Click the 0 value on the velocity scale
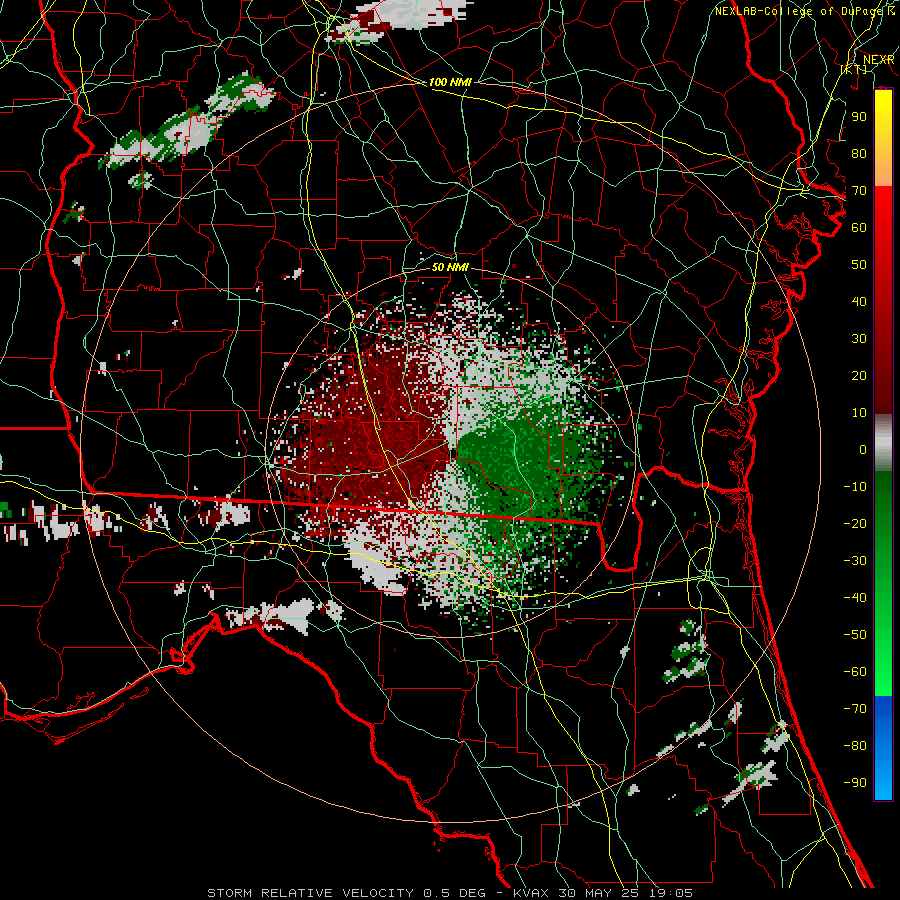 click(863, 450)
